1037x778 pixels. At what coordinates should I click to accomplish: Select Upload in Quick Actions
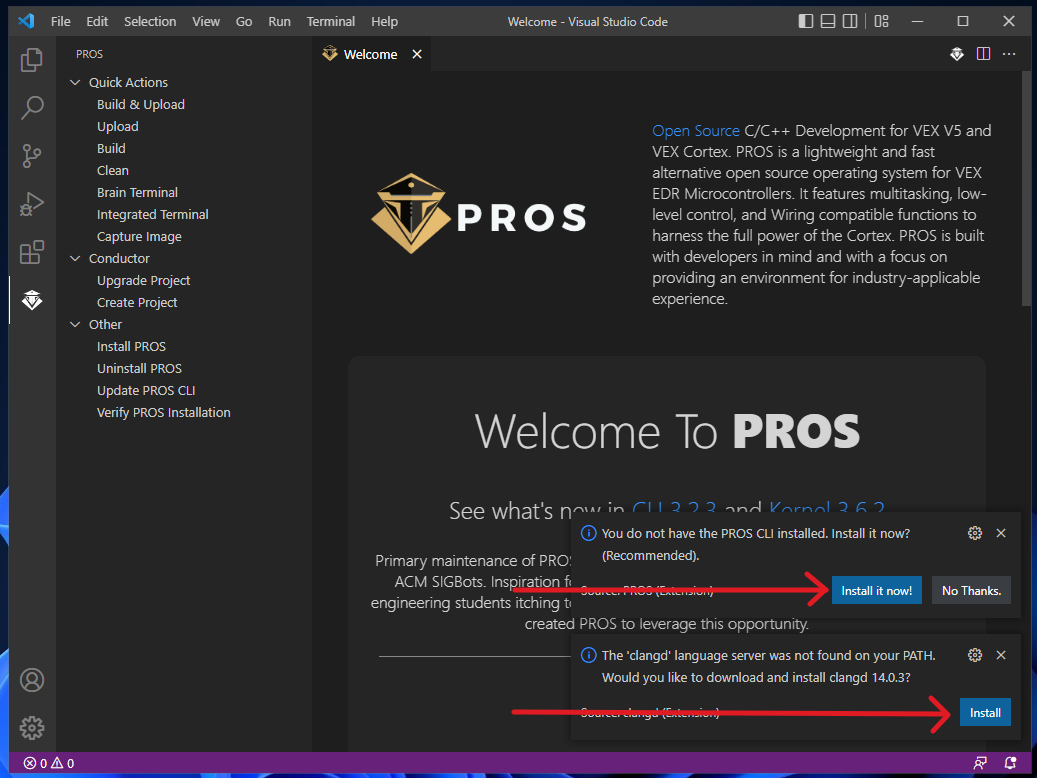(118, 126)
